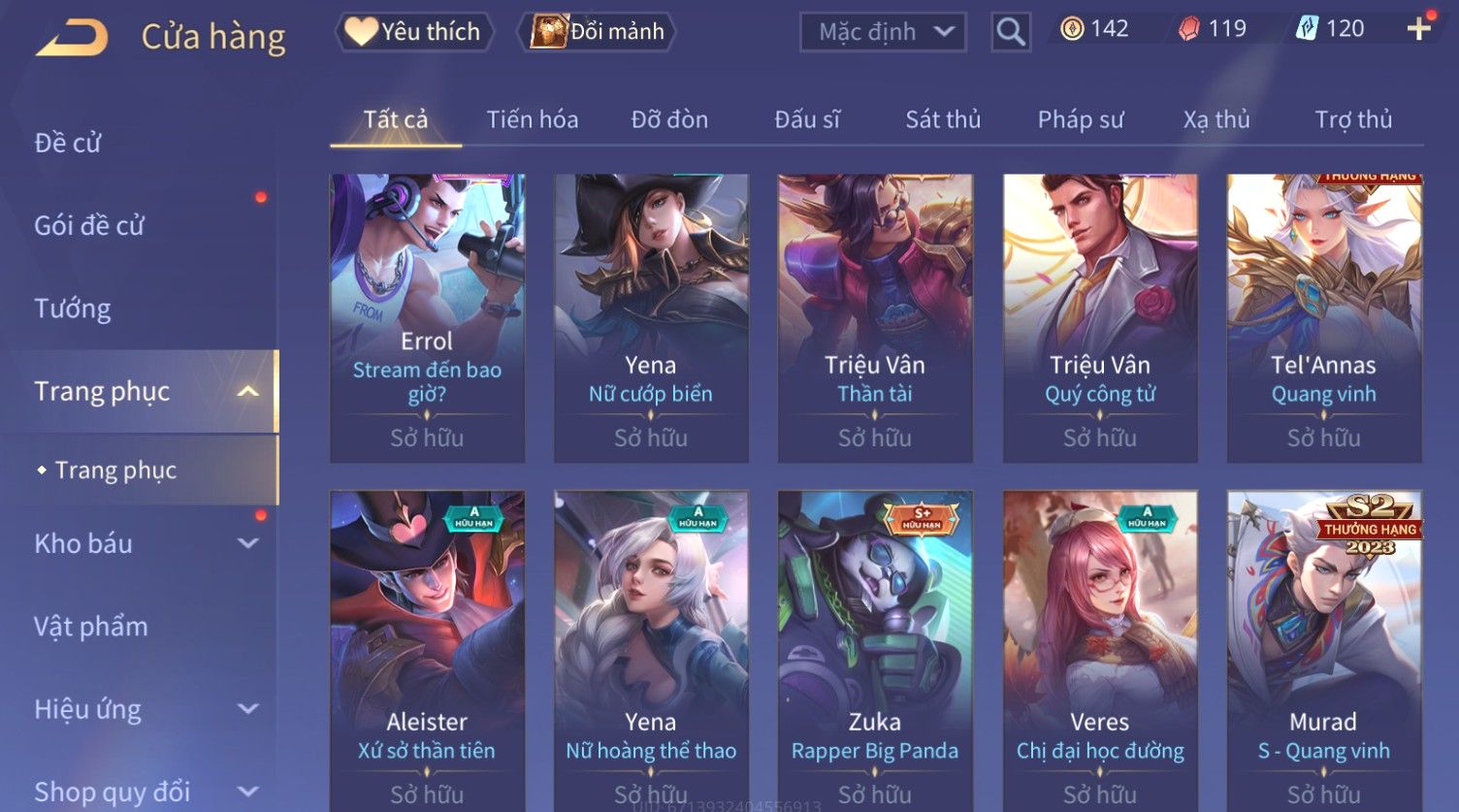Select the Zuka Rapper Big Panda skin
The image size is (1459, 812).
pos(875,650)
